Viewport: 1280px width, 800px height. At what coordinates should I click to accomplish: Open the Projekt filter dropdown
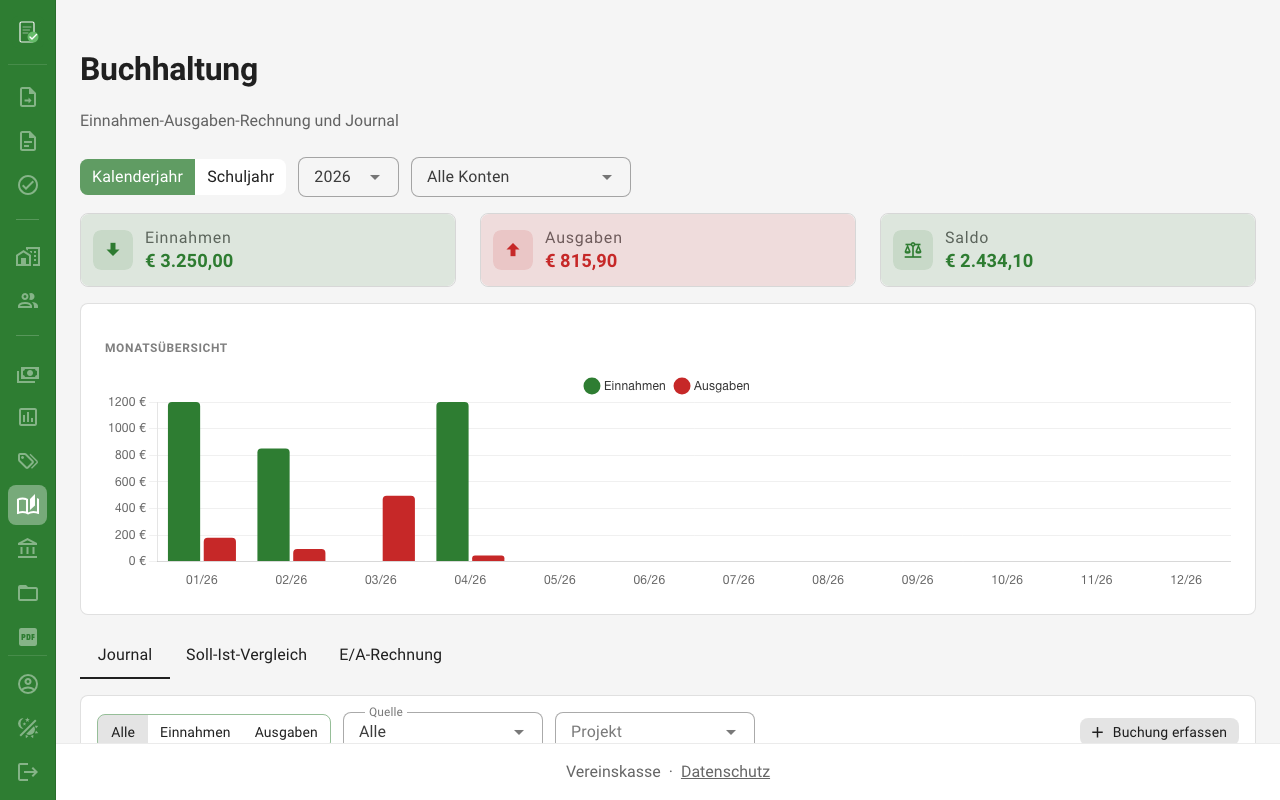[654, 732]
